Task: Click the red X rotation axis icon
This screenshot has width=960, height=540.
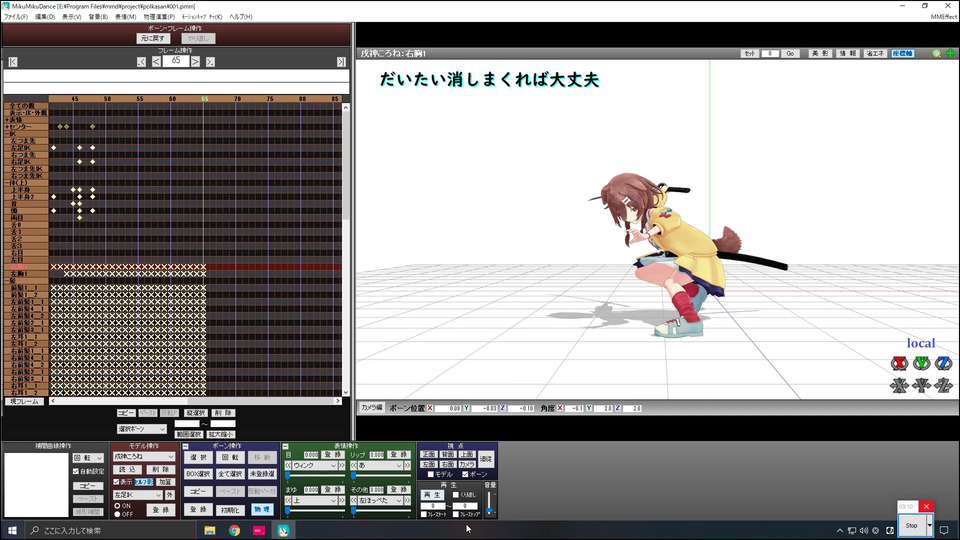Action: (x=899, y=364)
